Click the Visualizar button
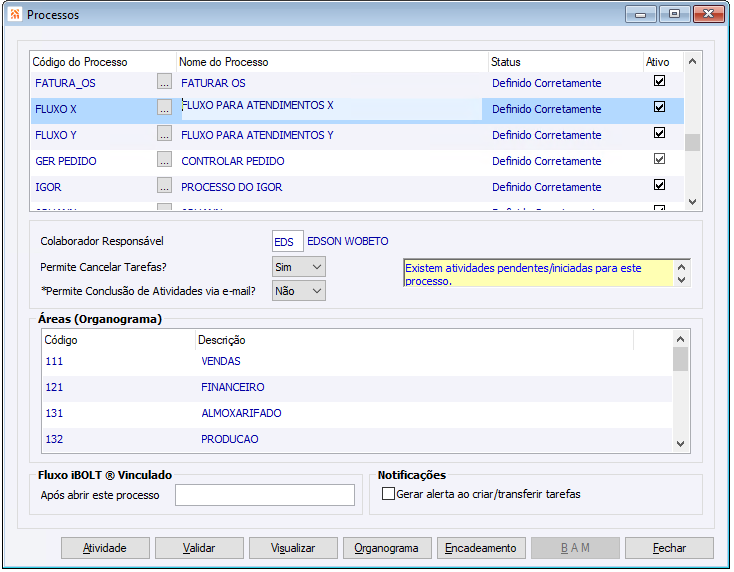 tap(293, 548)
